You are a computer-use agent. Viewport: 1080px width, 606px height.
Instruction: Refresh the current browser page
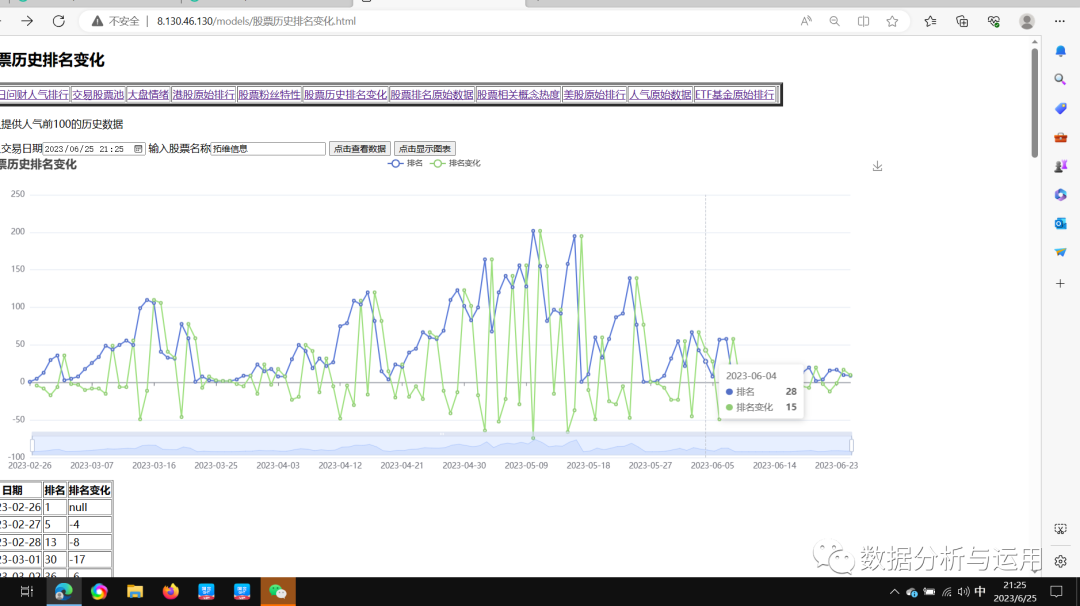click(59, 21)
